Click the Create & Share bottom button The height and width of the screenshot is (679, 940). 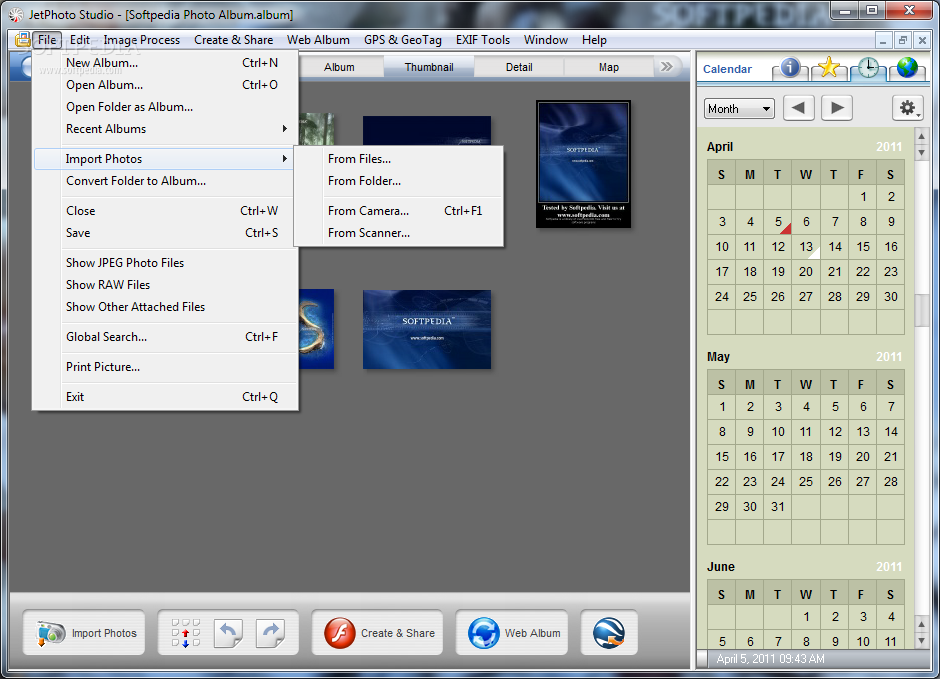[377, 633]
